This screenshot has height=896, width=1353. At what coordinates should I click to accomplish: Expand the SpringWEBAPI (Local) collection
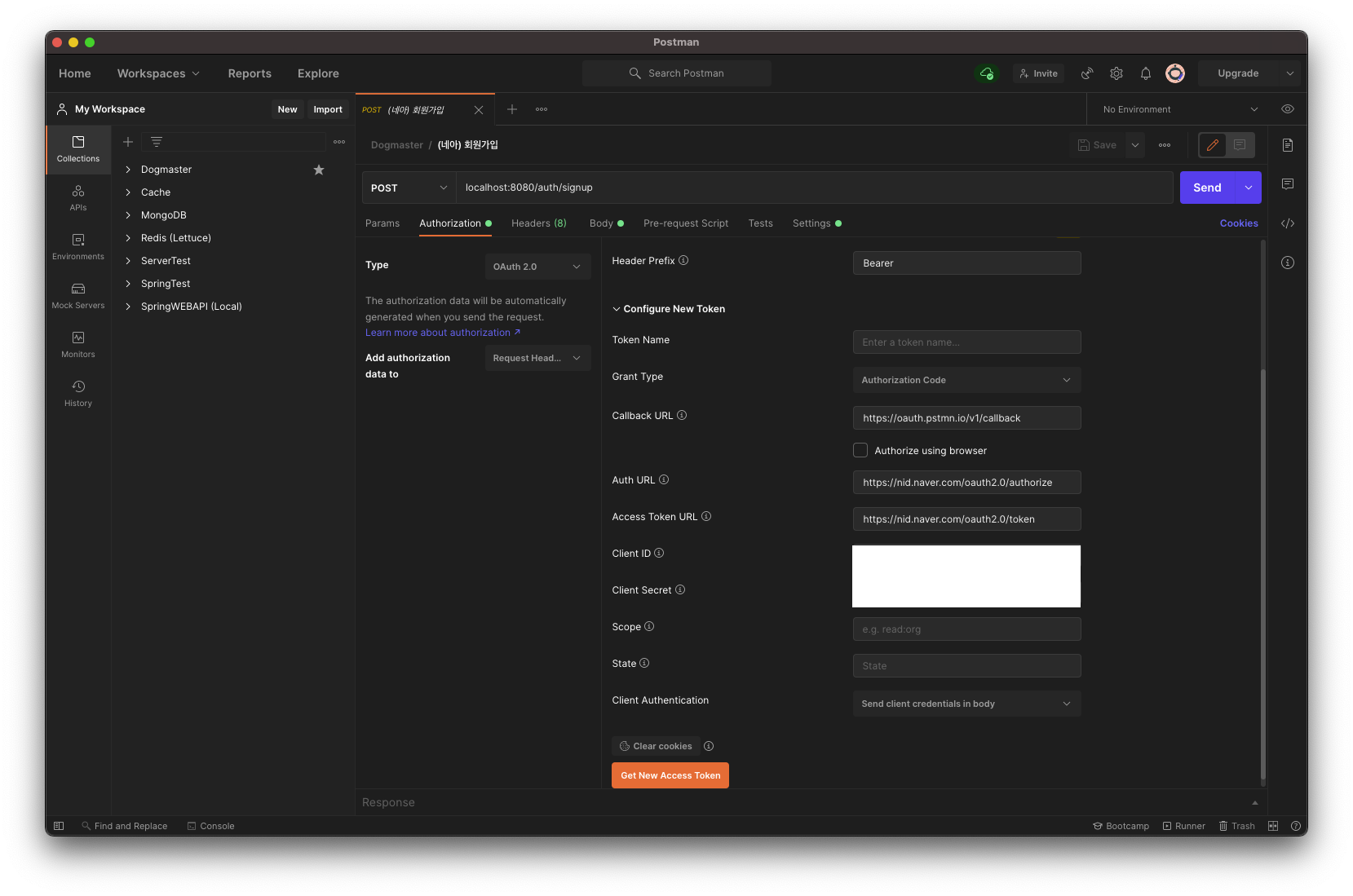click(x=128, y=307)
